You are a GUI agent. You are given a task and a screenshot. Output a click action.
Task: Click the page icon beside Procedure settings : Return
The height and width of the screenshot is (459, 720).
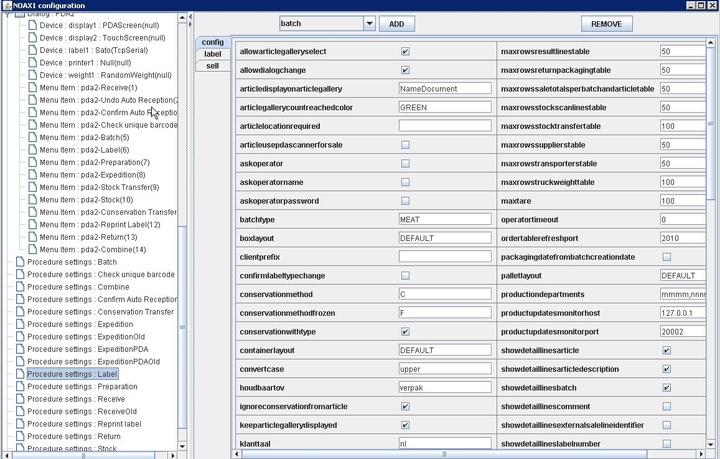pyautogui.click(x=20, y=436)
